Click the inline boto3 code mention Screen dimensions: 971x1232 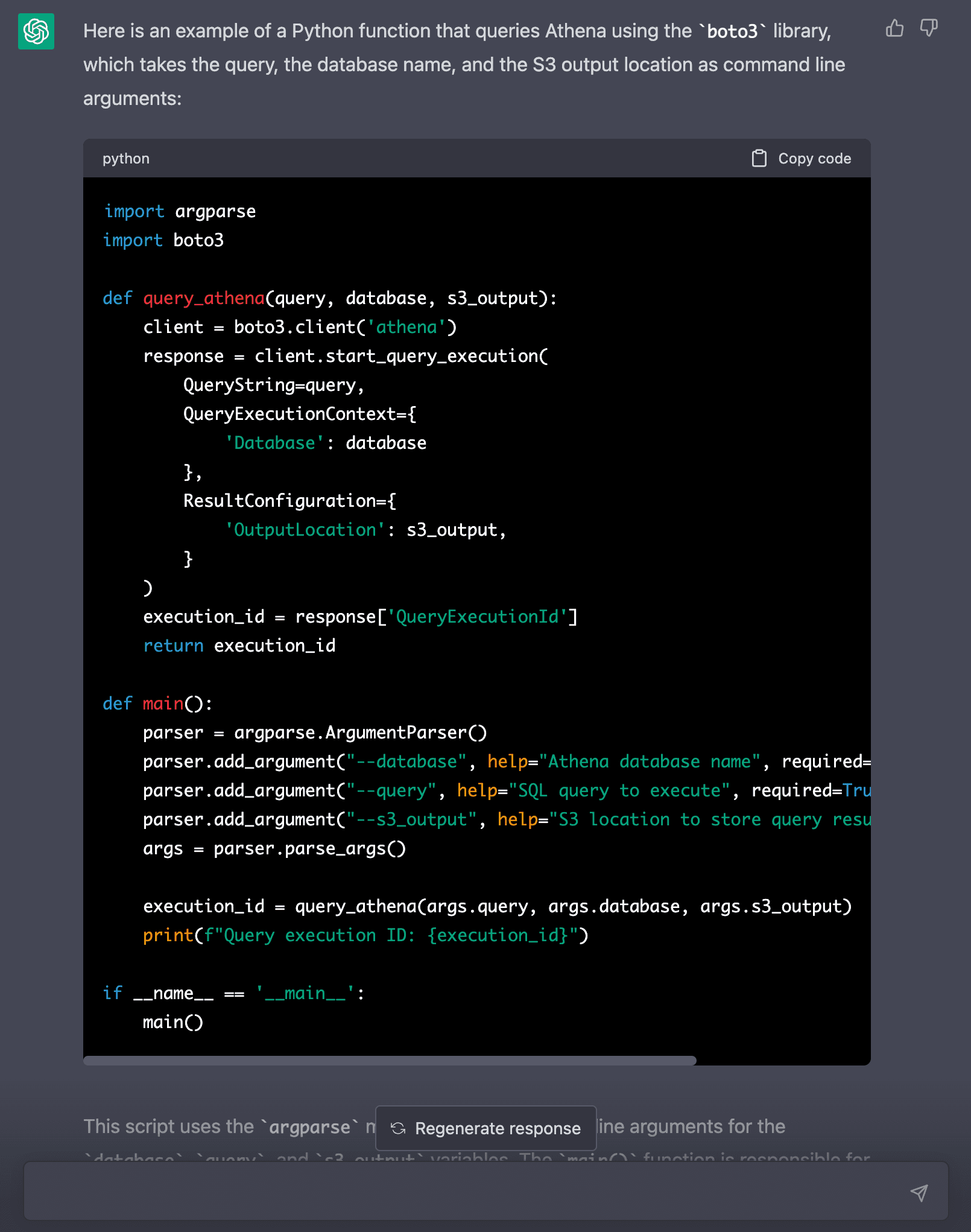[x=733, y=31]
